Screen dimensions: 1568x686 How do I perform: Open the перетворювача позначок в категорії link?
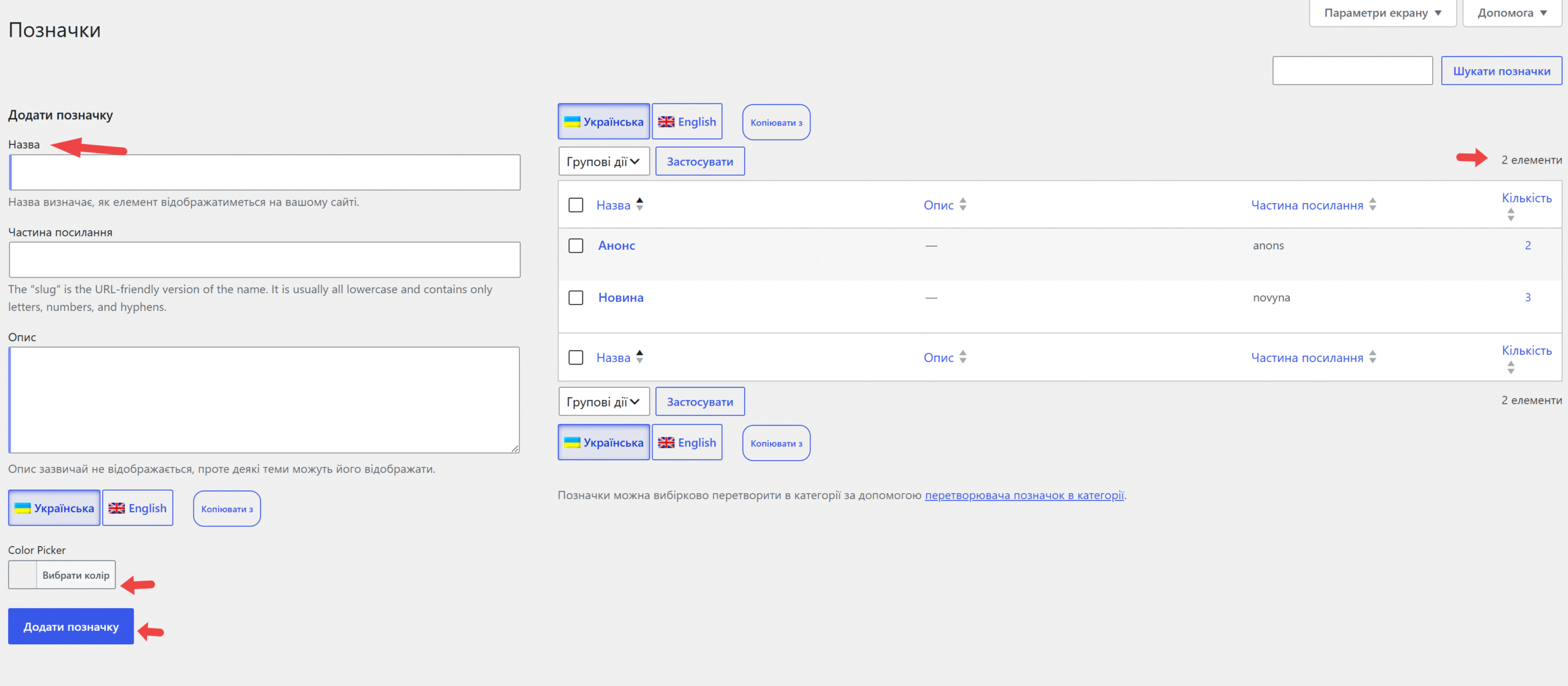pos(1024,495)
